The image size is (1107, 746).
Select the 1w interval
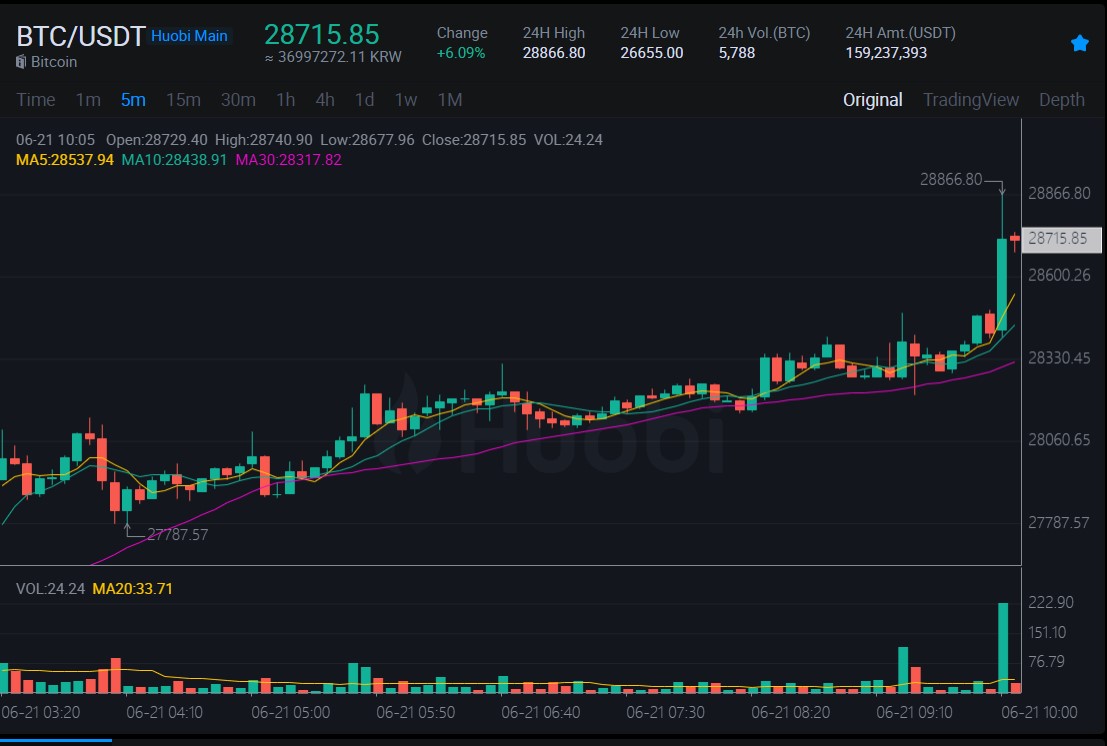coord(405,100)
